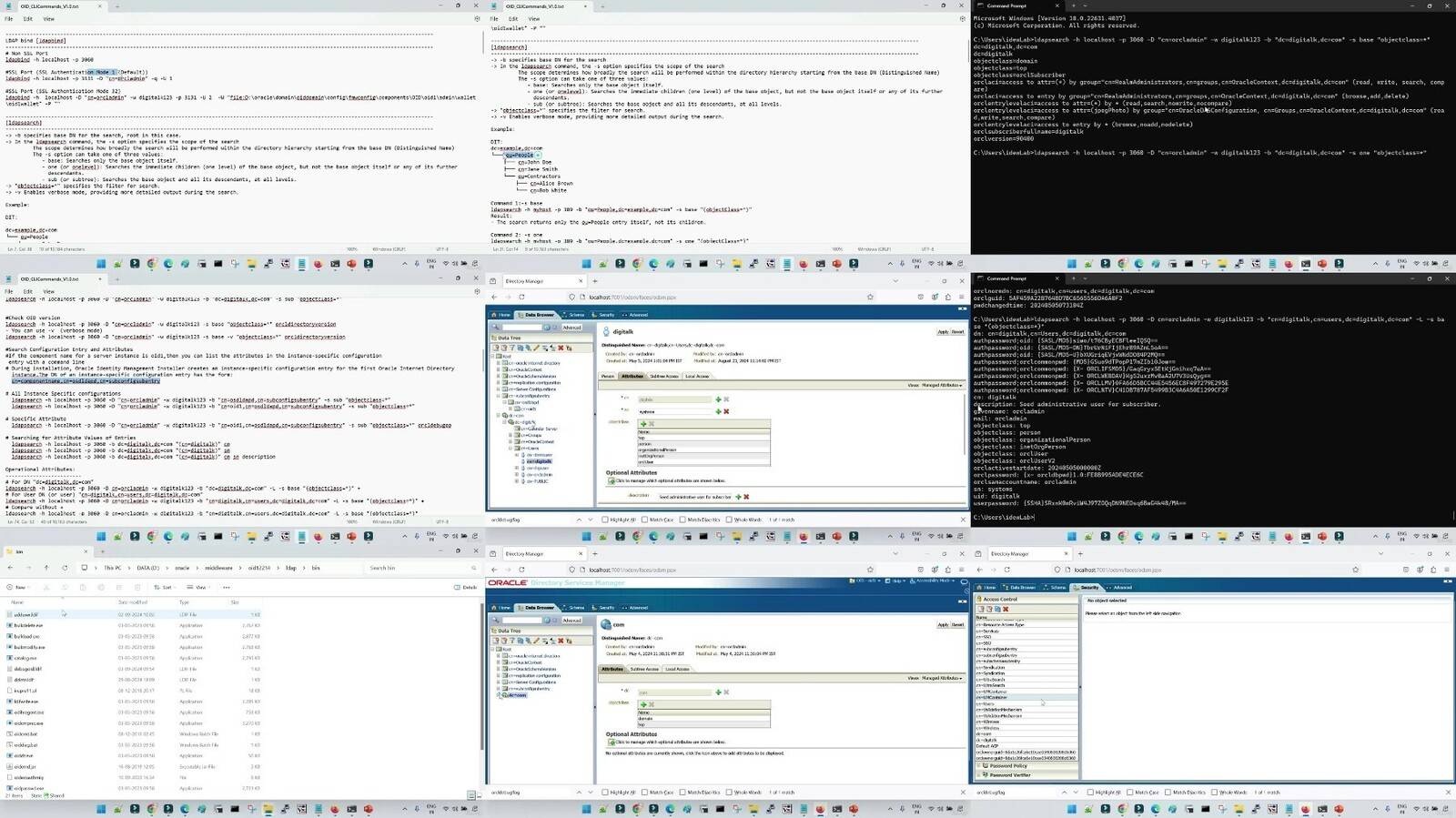The image size is (1456, 818).
Task: Click the Details button in File Explorer
Action: pos(465,587)
